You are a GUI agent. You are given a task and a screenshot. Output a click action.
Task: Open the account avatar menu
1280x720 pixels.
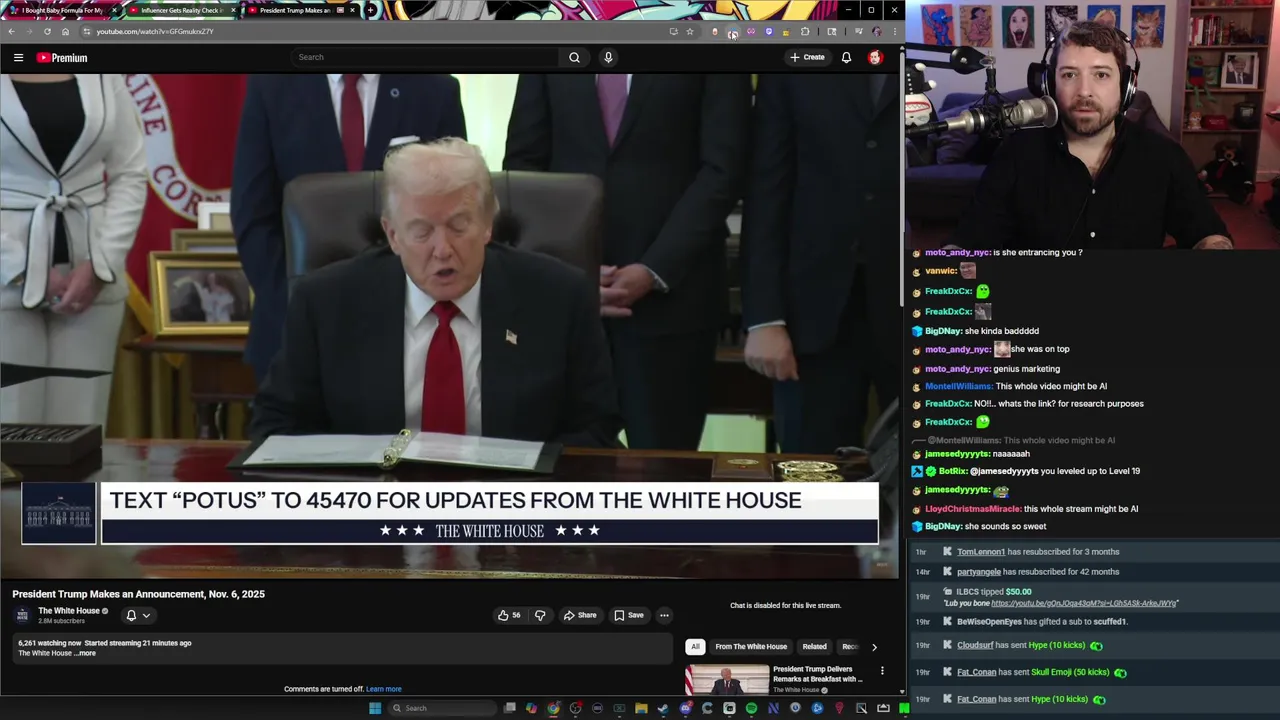[875, 57]
